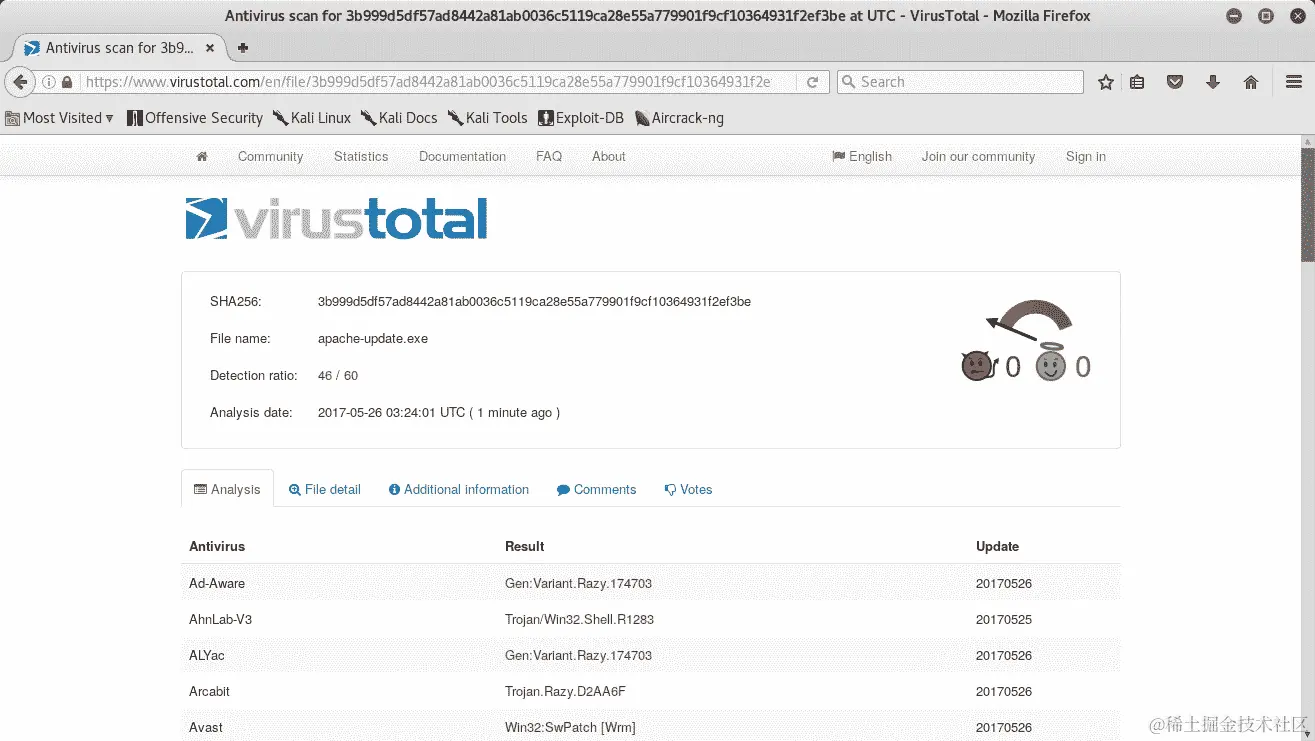1315x741 pixels.
Task: Click the ALYac antivirus row name
Action: (x=206, y=655)
